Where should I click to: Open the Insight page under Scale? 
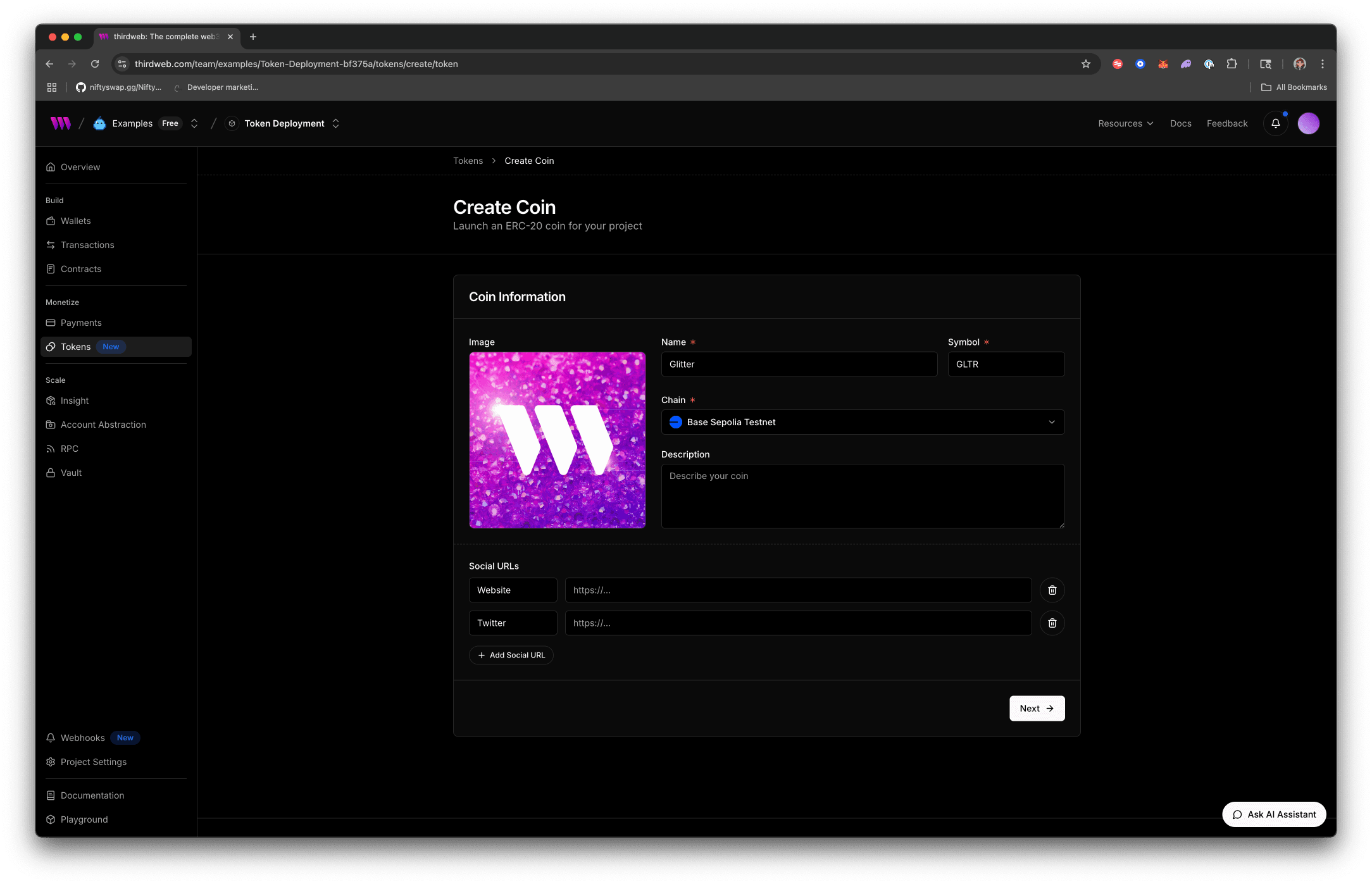tap(74, 401)
